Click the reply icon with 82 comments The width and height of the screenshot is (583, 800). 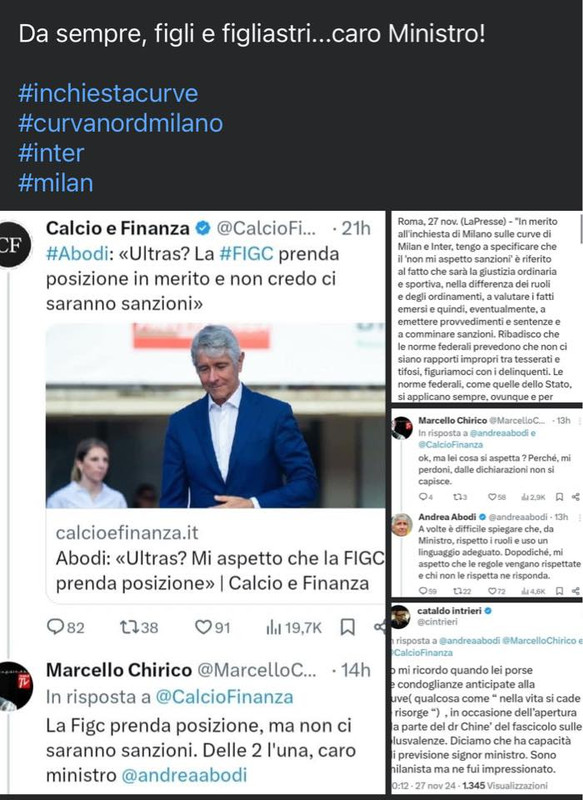(x=55, y=627)
